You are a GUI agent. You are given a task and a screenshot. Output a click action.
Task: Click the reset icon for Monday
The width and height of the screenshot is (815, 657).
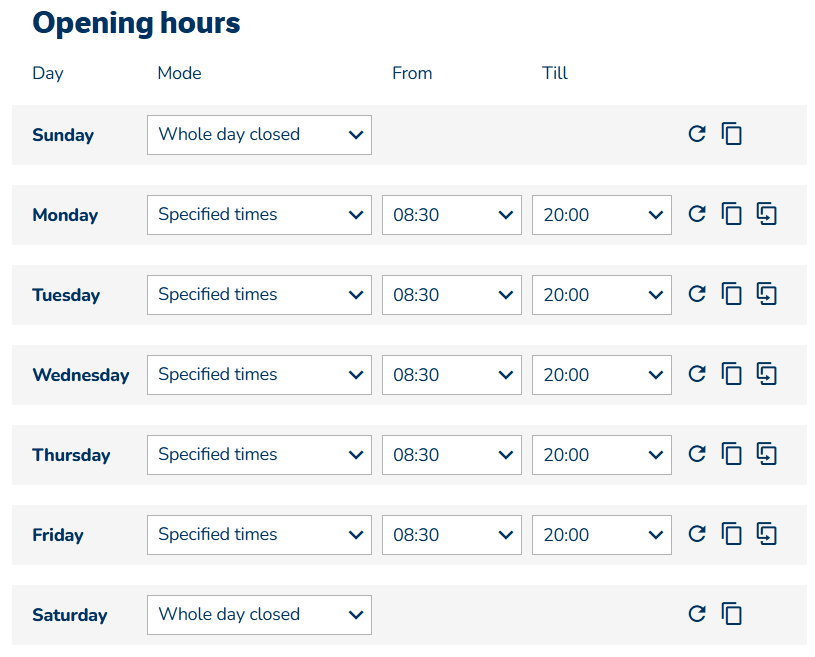697,214
